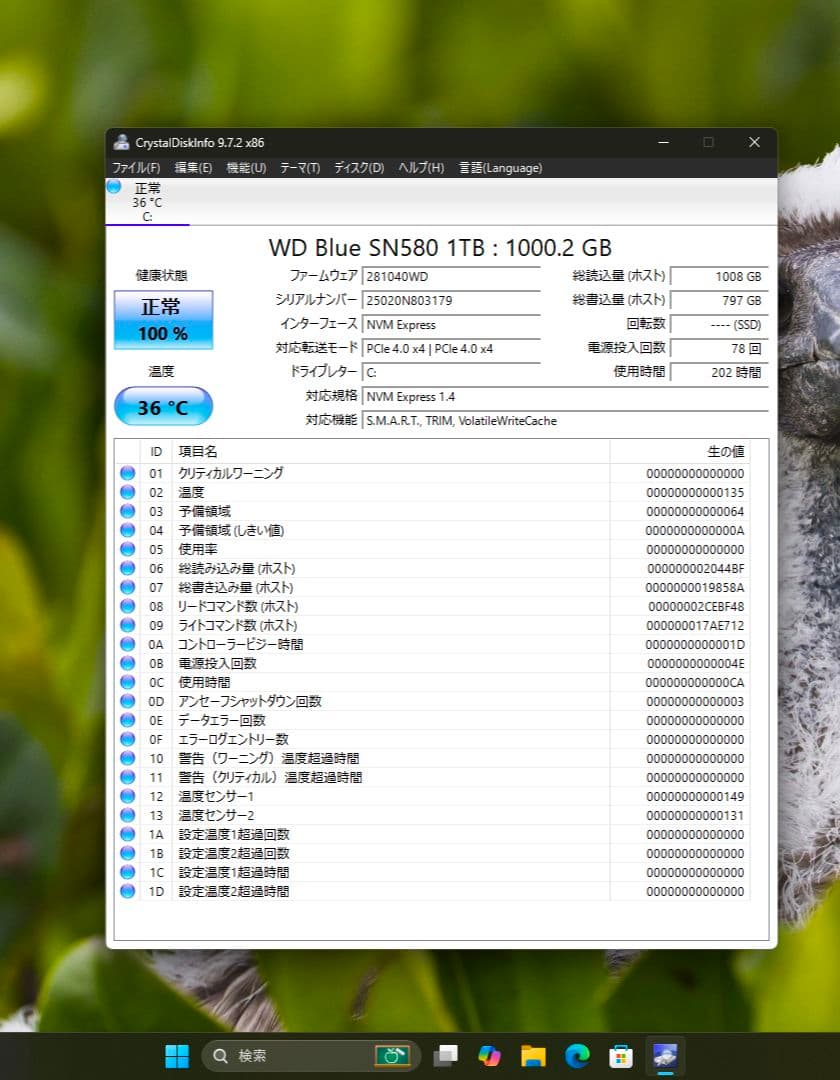
Task: Click the 36 °C temperature indicator button
Action: coord(163,407)
